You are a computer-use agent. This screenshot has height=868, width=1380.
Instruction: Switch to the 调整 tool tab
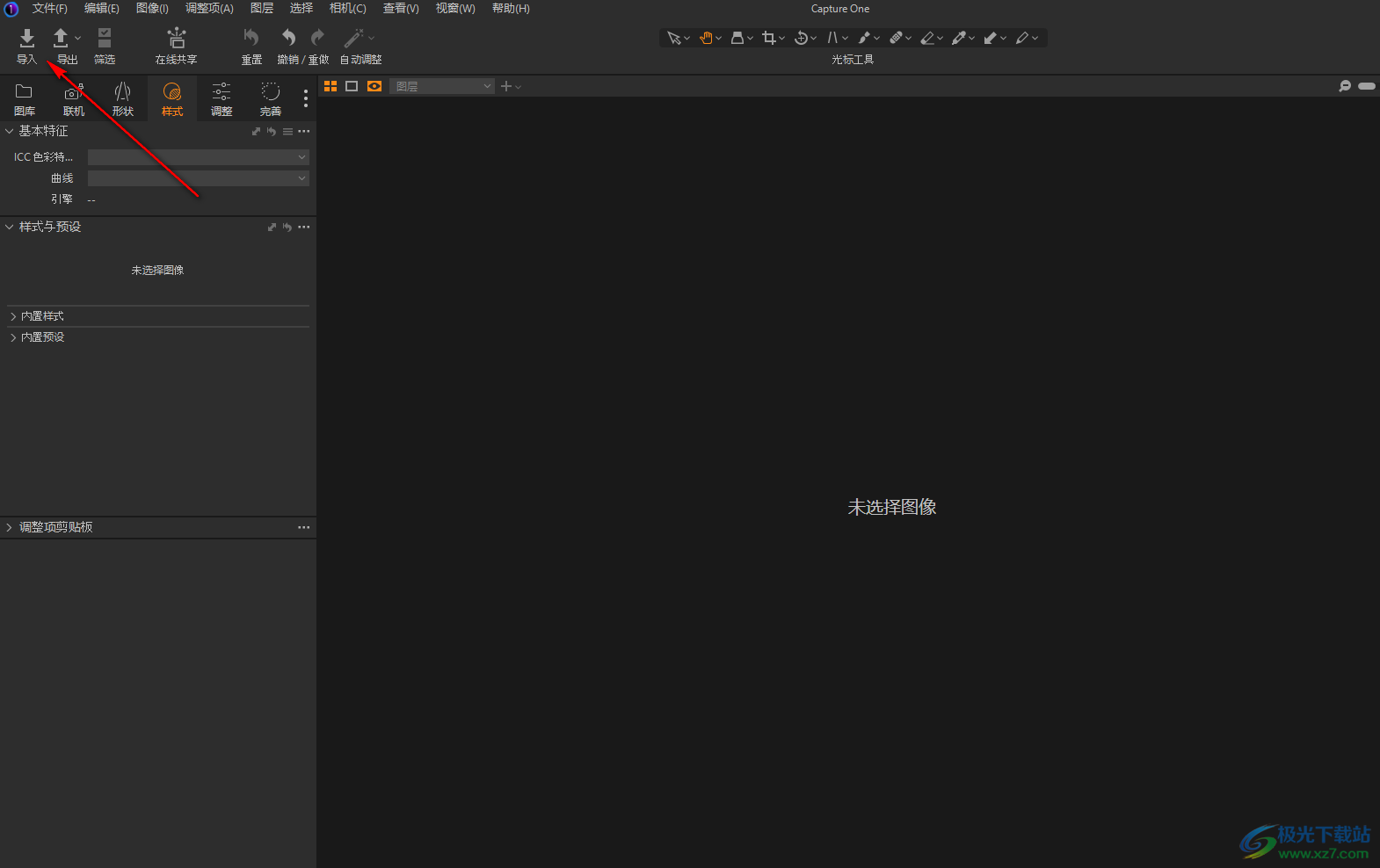tap(222, 98)
